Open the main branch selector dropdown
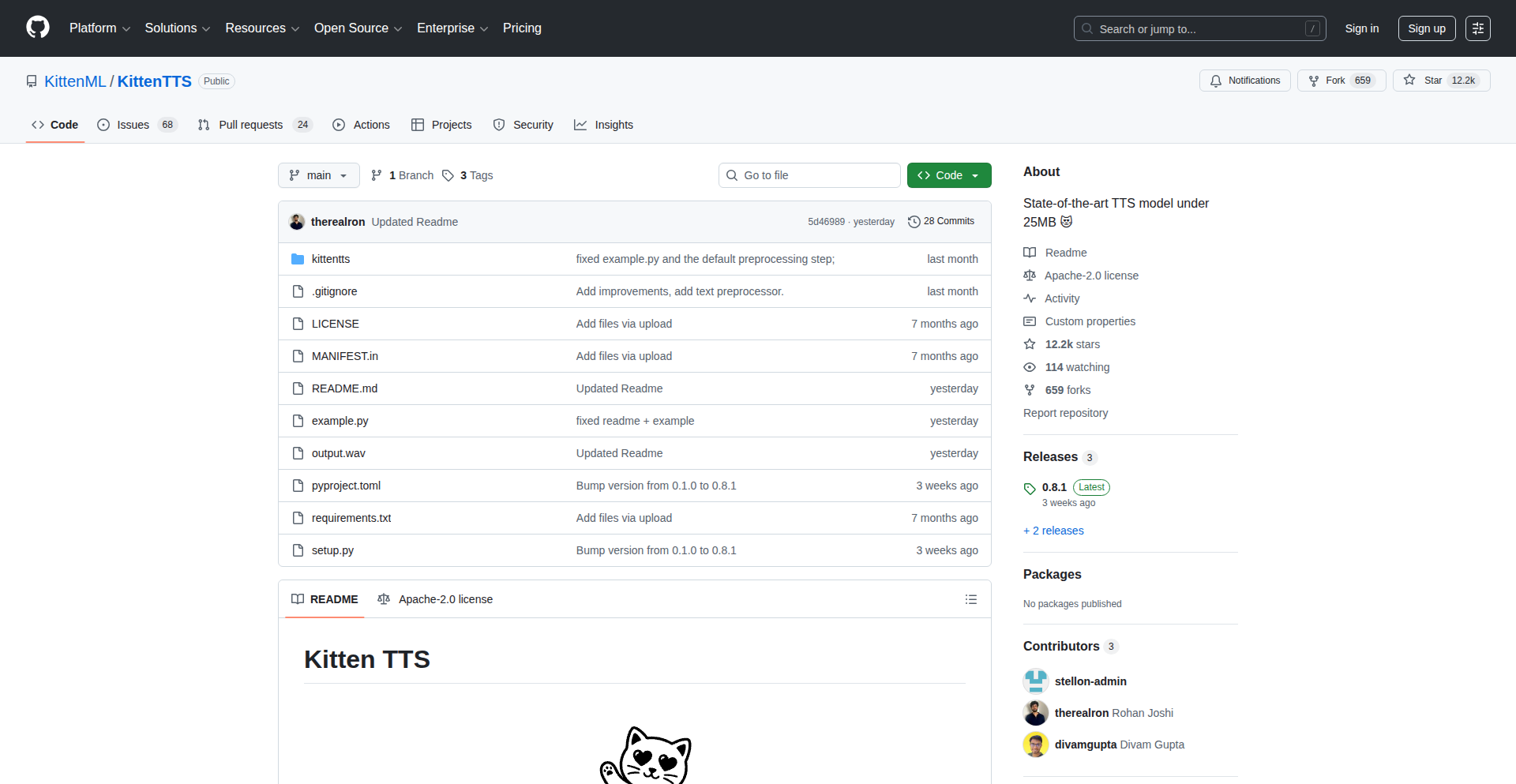 pyautogui.click(x=319, y=175)
